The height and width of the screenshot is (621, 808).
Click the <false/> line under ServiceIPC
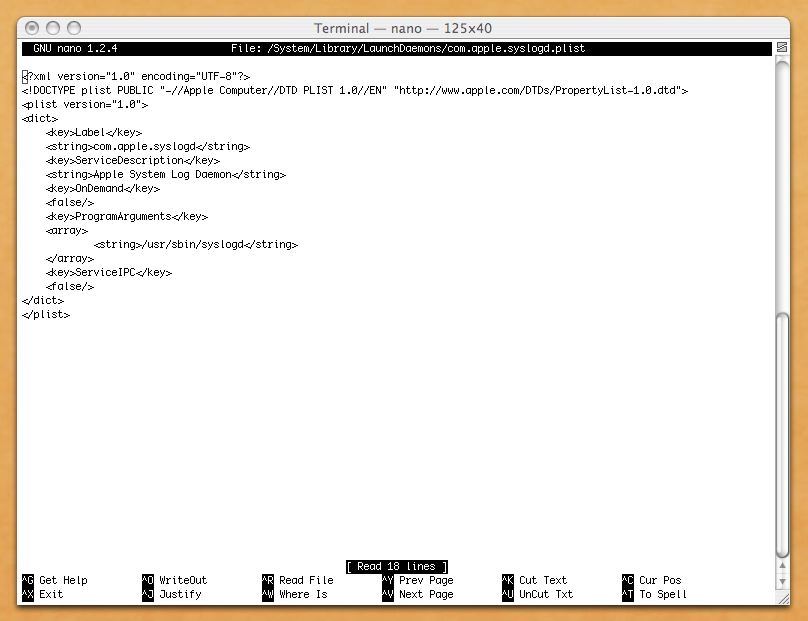(x=70, y=287)
